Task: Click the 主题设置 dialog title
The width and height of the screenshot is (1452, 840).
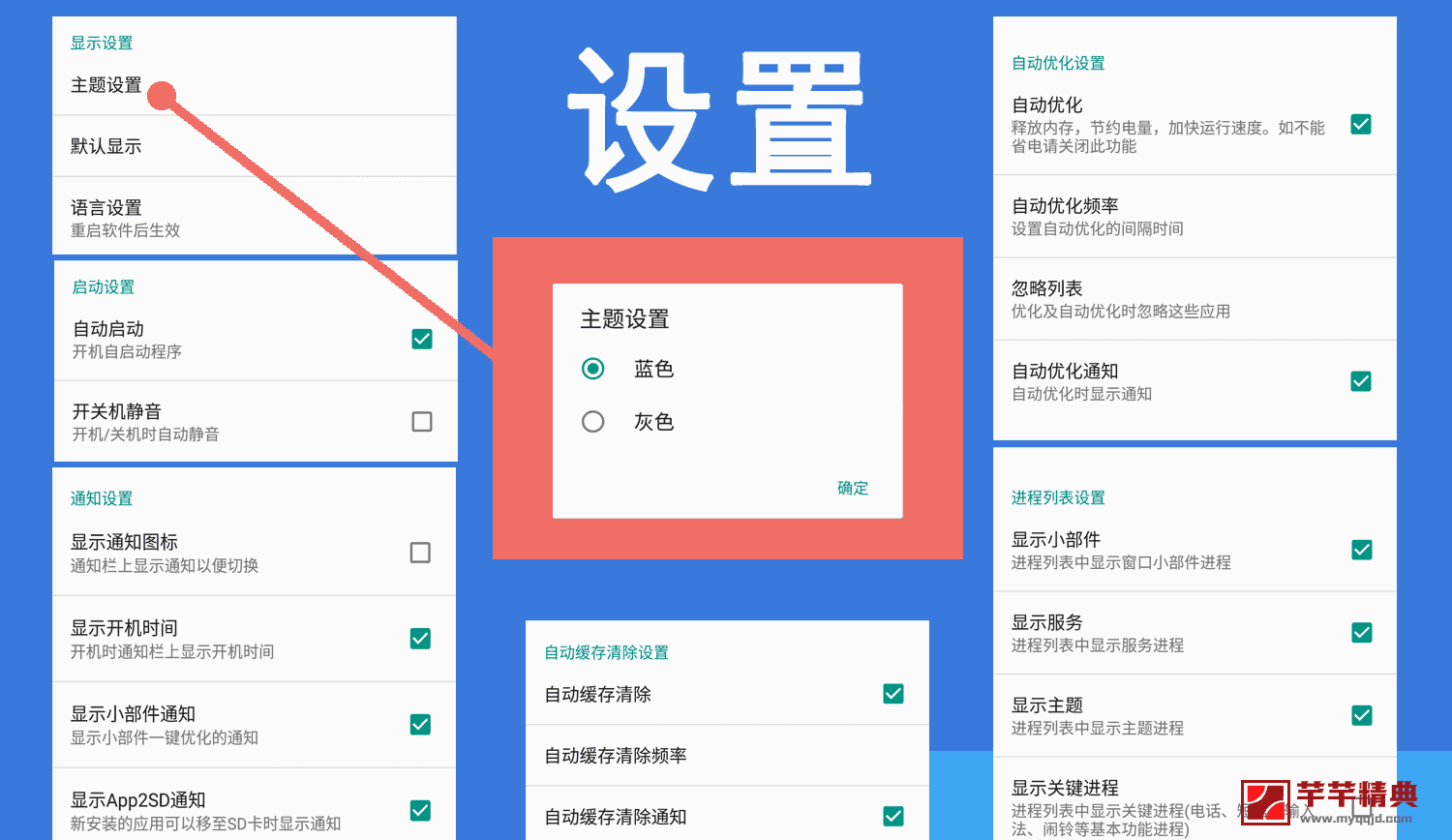Action: tap(625, 319)
